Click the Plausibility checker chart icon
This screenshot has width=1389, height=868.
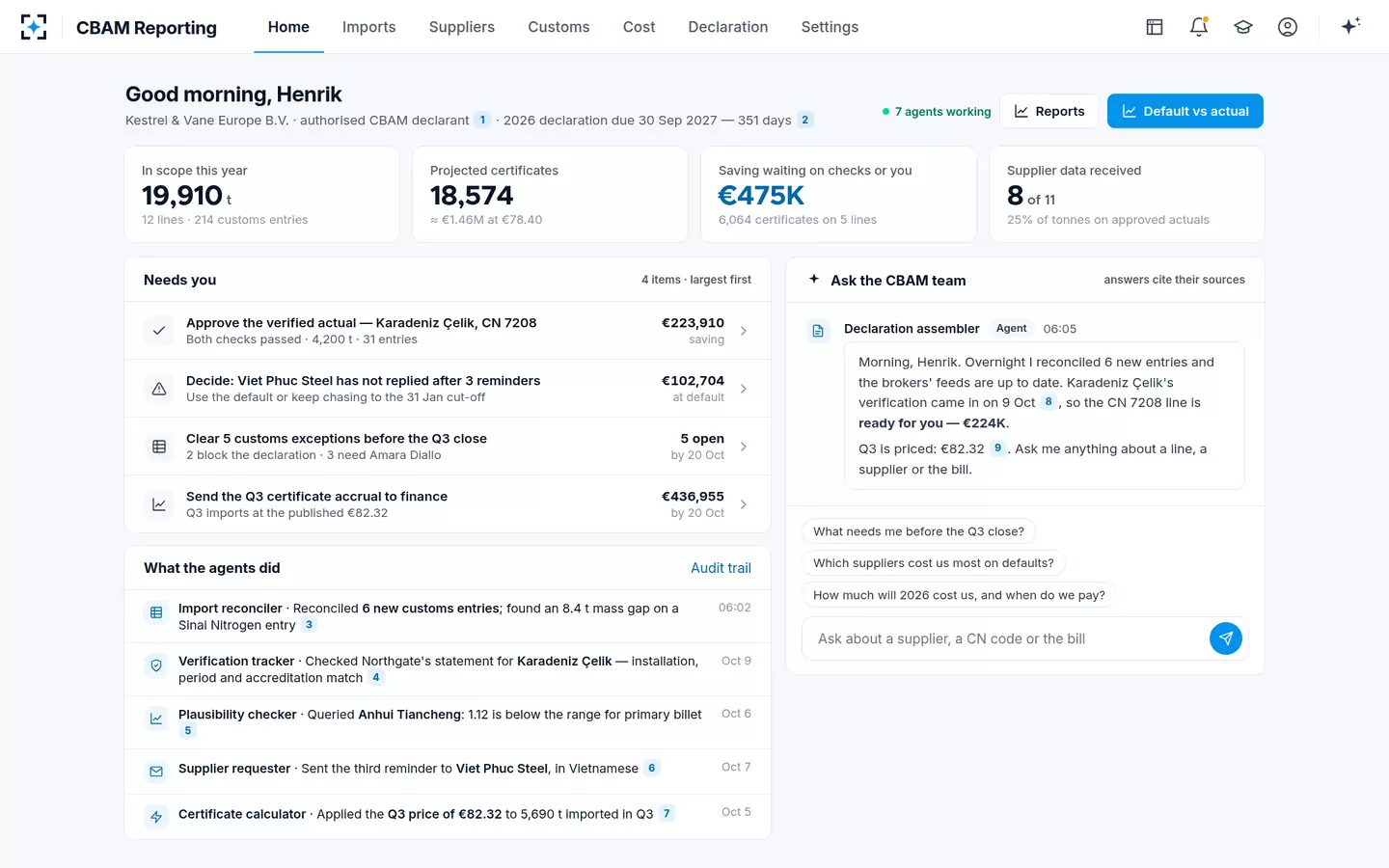tap(156, 719)
